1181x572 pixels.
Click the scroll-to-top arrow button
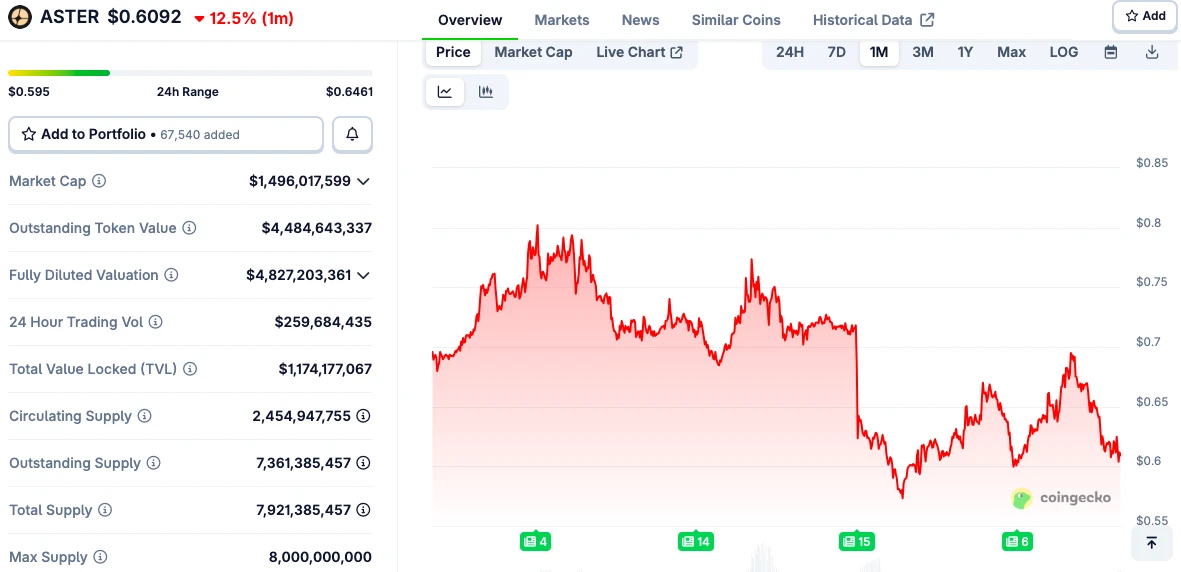[x=1151, y=543]
